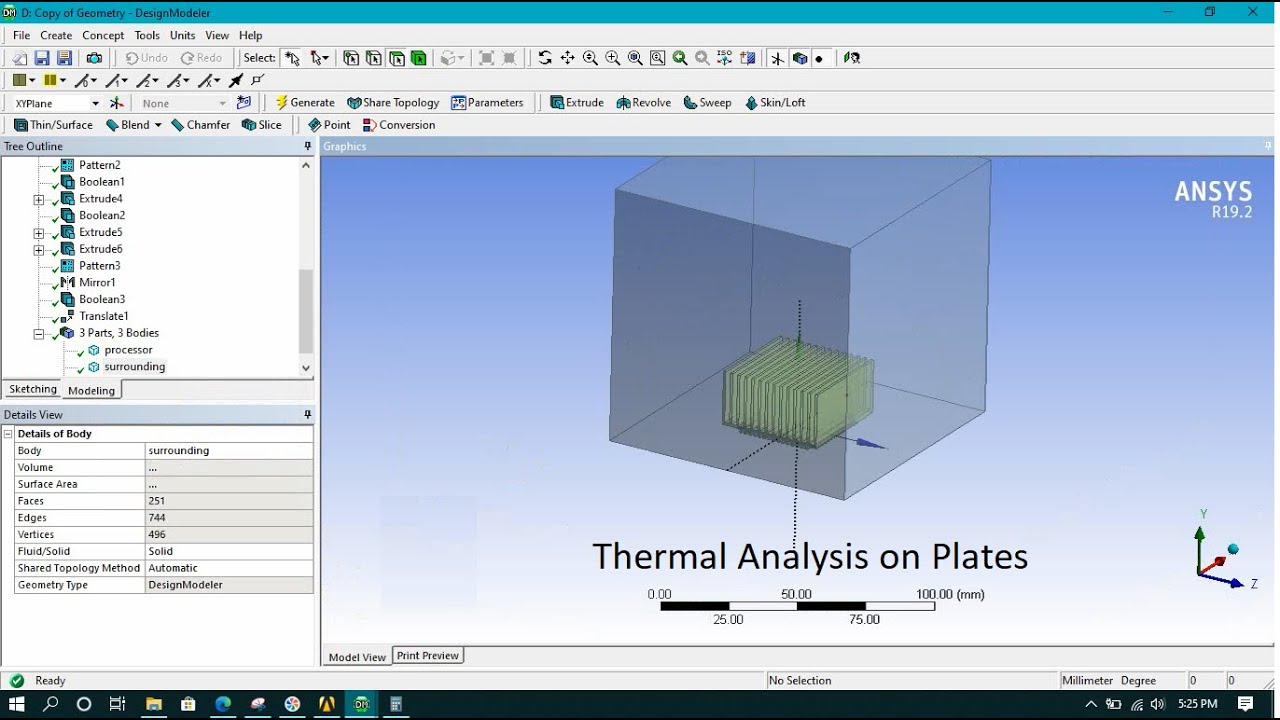Click the Slice tool
This screenshot has width=1280, height=720.
[x=262, y=125]
